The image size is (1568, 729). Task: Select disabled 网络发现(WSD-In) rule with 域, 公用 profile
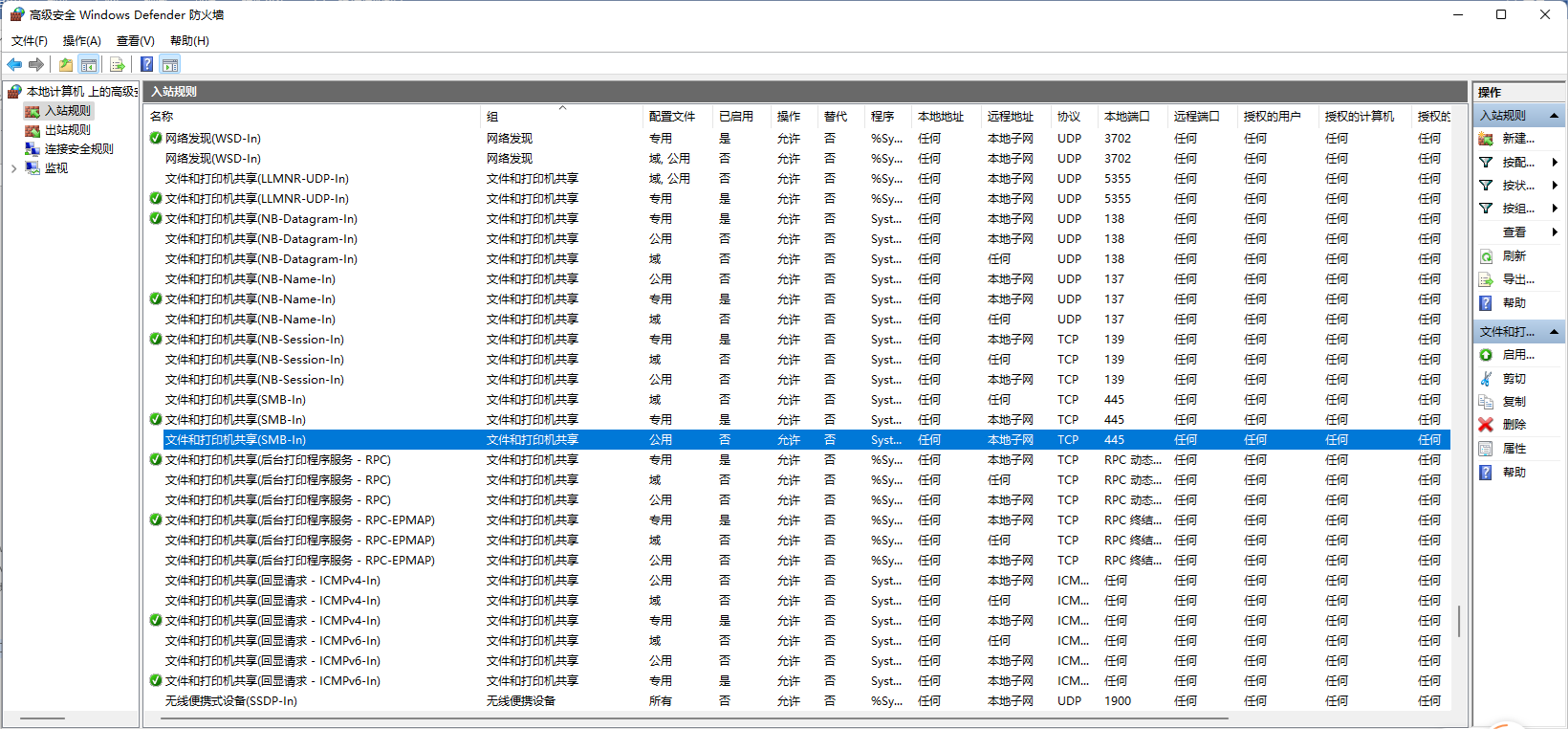797,159
